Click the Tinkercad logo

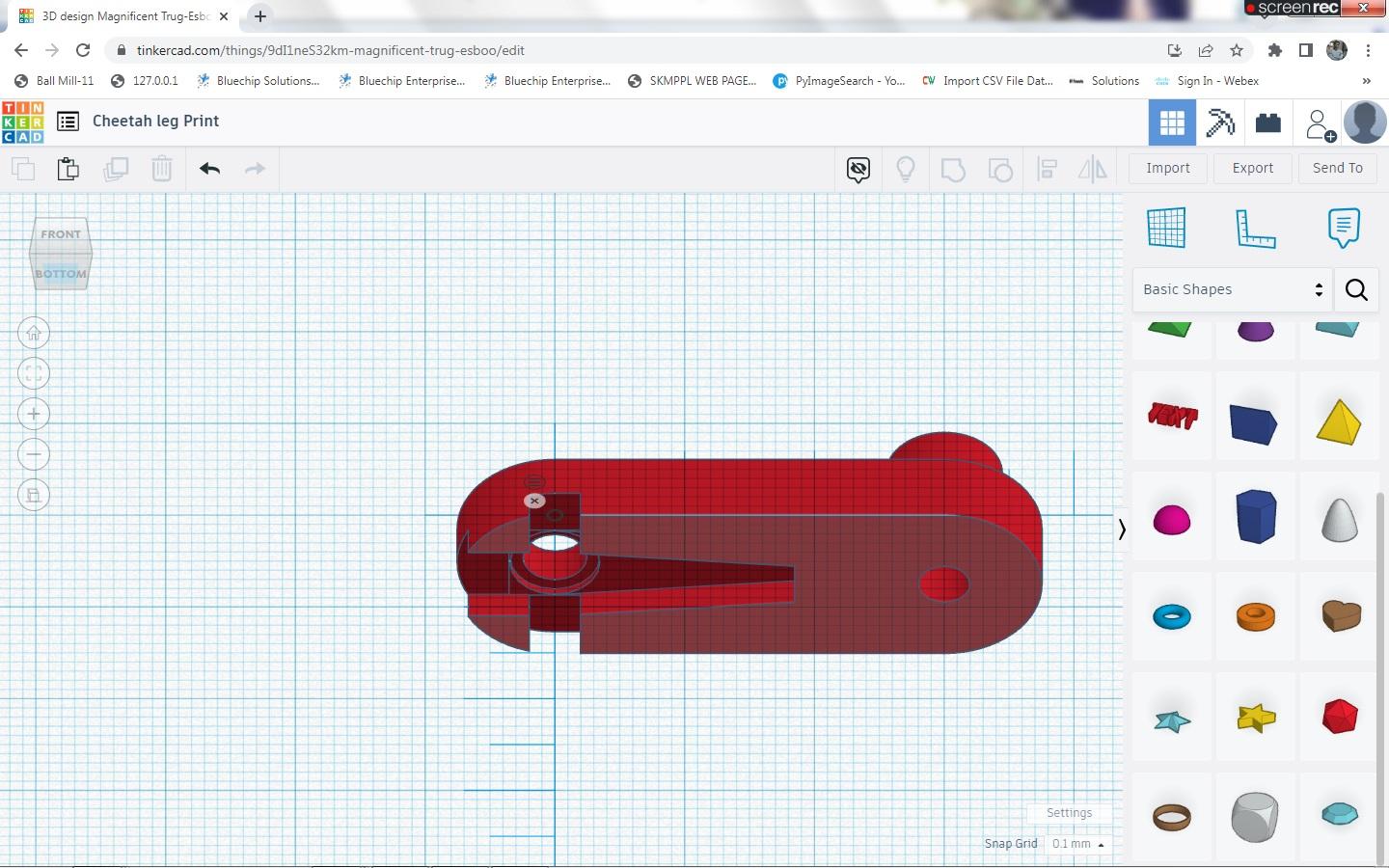tap(23, 122)
